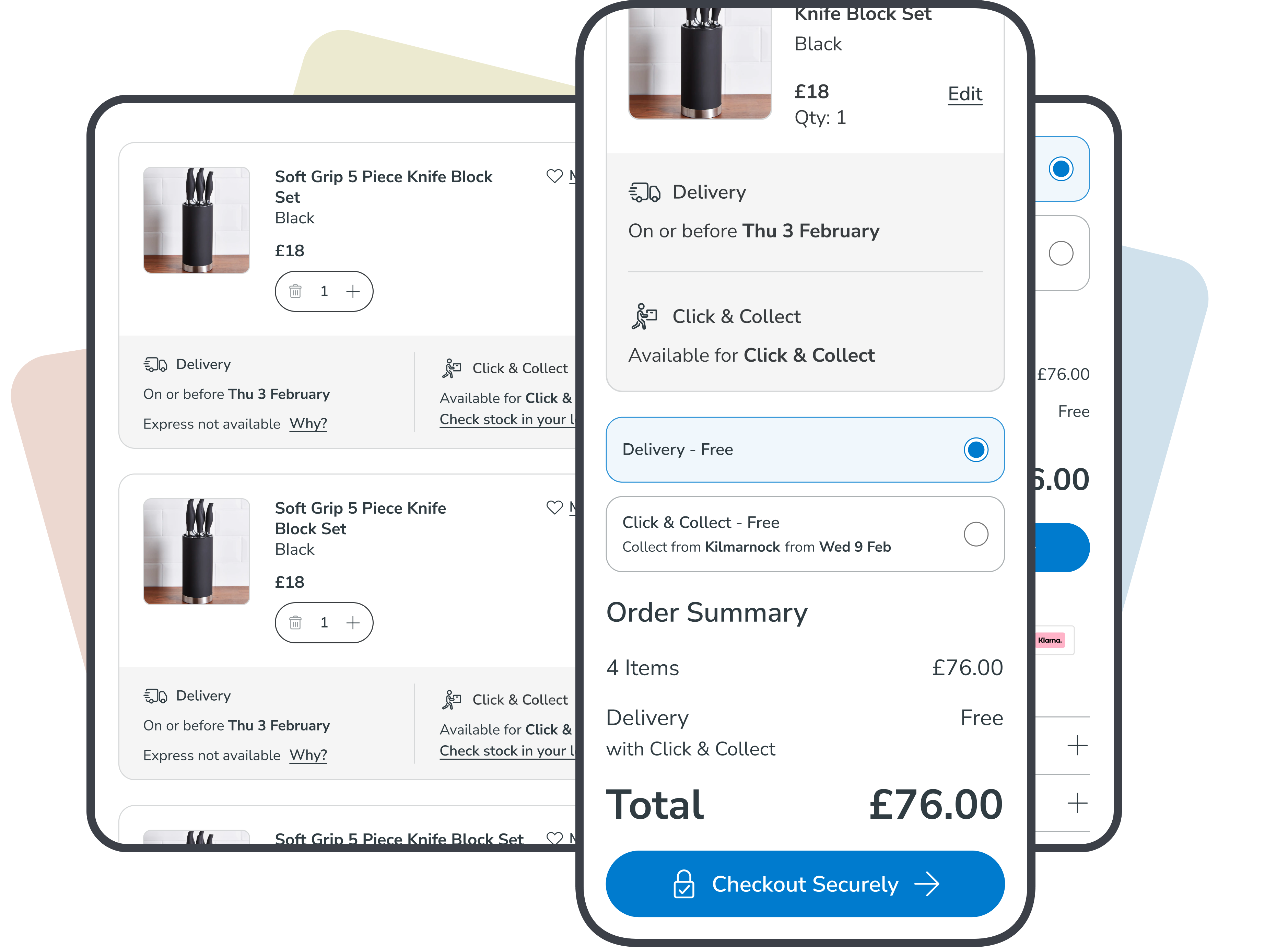This screenshot has width=1288, height=947.
Task: Click heart icon on second knife block set
Action: tap(554, 507)
